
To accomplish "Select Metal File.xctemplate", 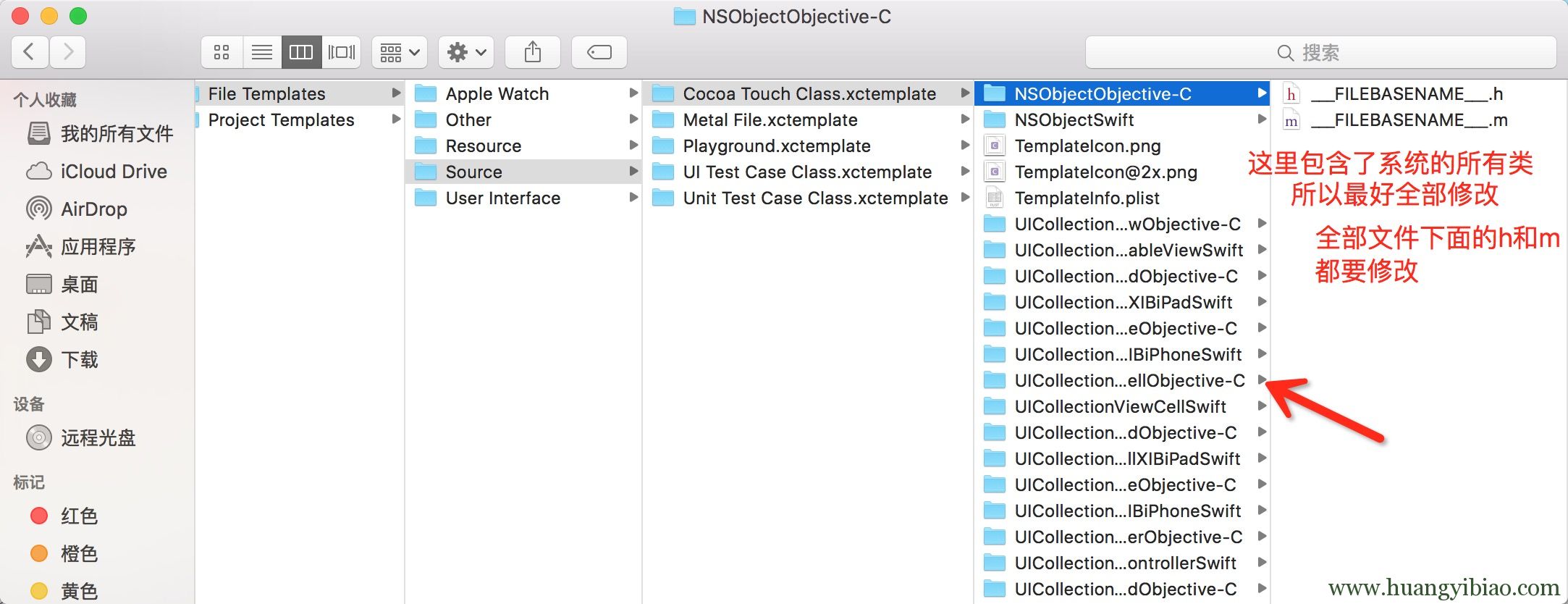I will (x=809, y=120).
